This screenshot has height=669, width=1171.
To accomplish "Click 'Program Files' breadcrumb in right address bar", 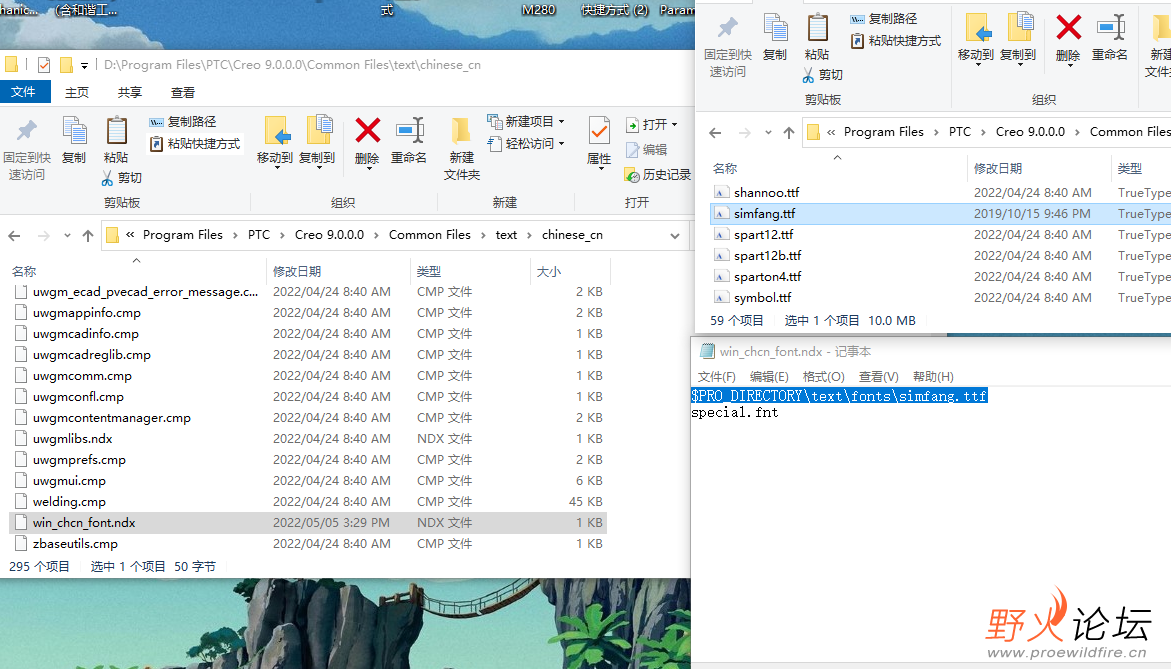I will (x=883, y=131).
